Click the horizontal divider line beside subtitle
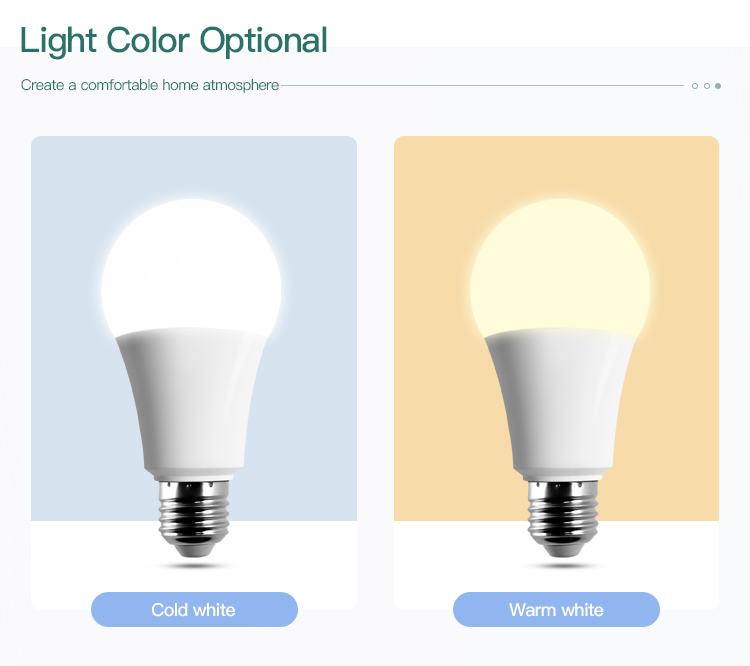 (x=480, y=86)
